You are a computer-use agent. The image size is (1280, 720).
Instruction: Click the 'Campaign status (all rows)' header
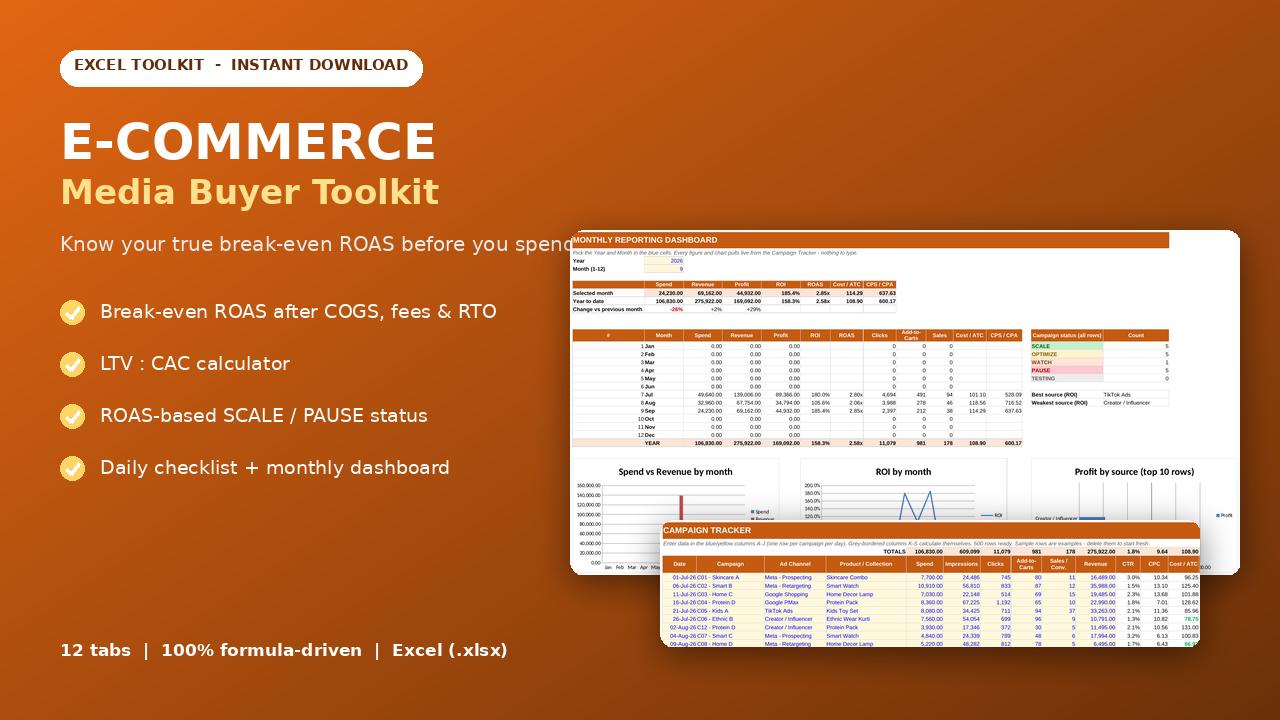point(1066,336)
